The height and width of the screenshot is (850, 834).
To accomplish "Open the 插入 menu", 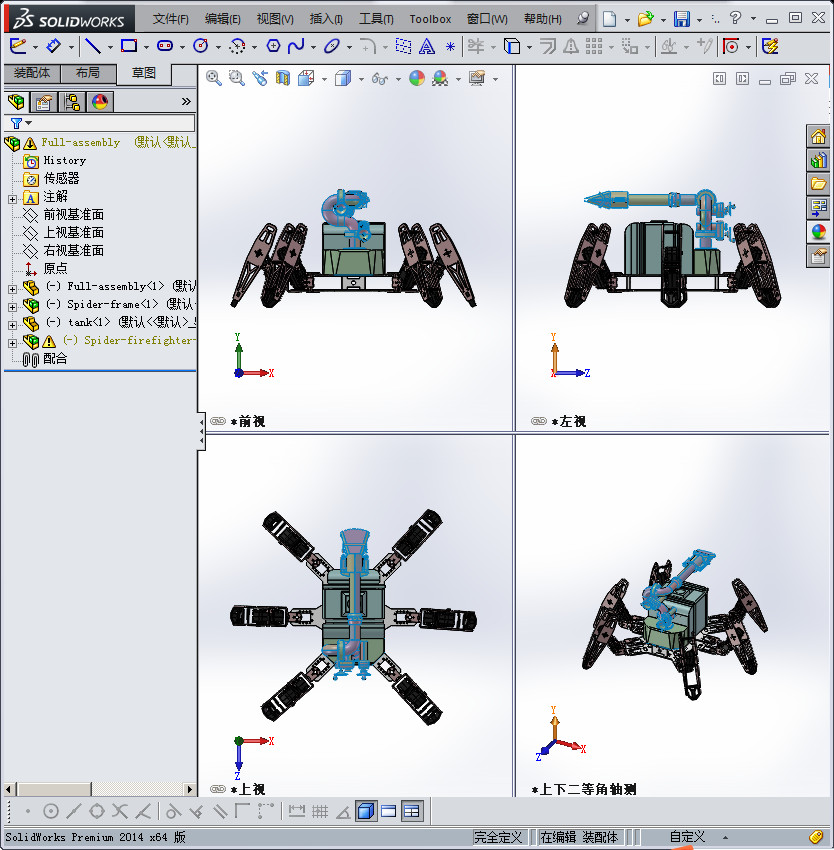I will coord(327,18).
